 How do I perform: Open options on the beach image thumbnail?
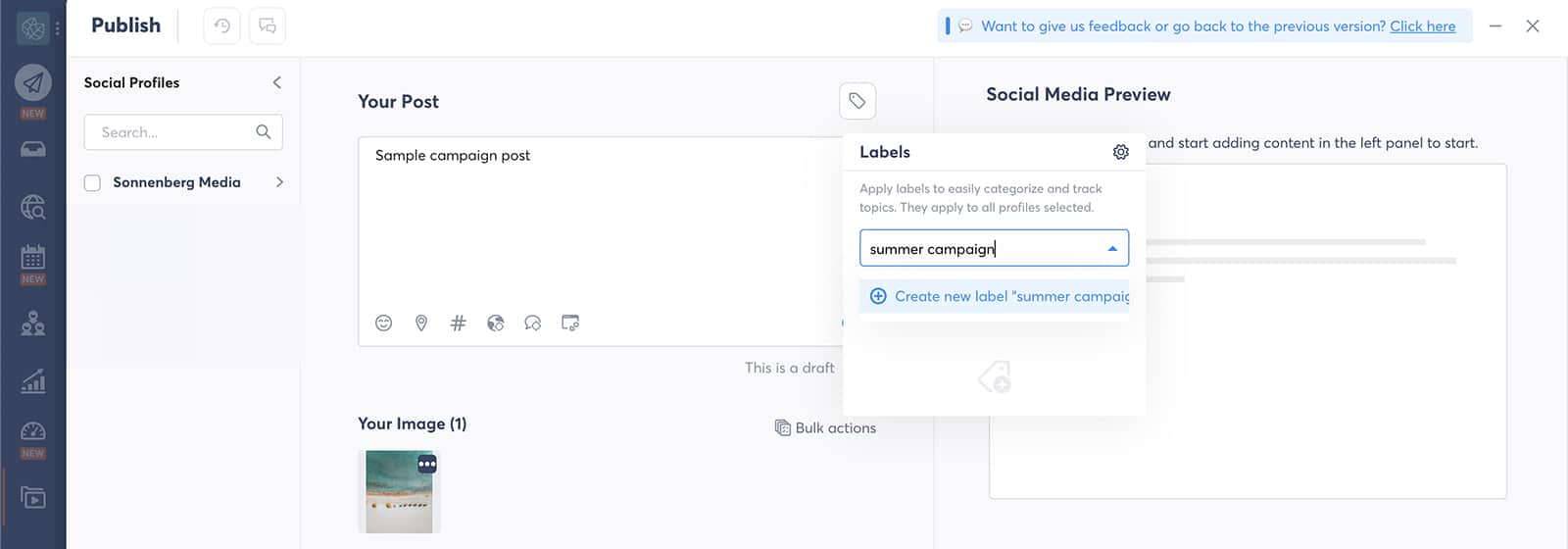427,464
